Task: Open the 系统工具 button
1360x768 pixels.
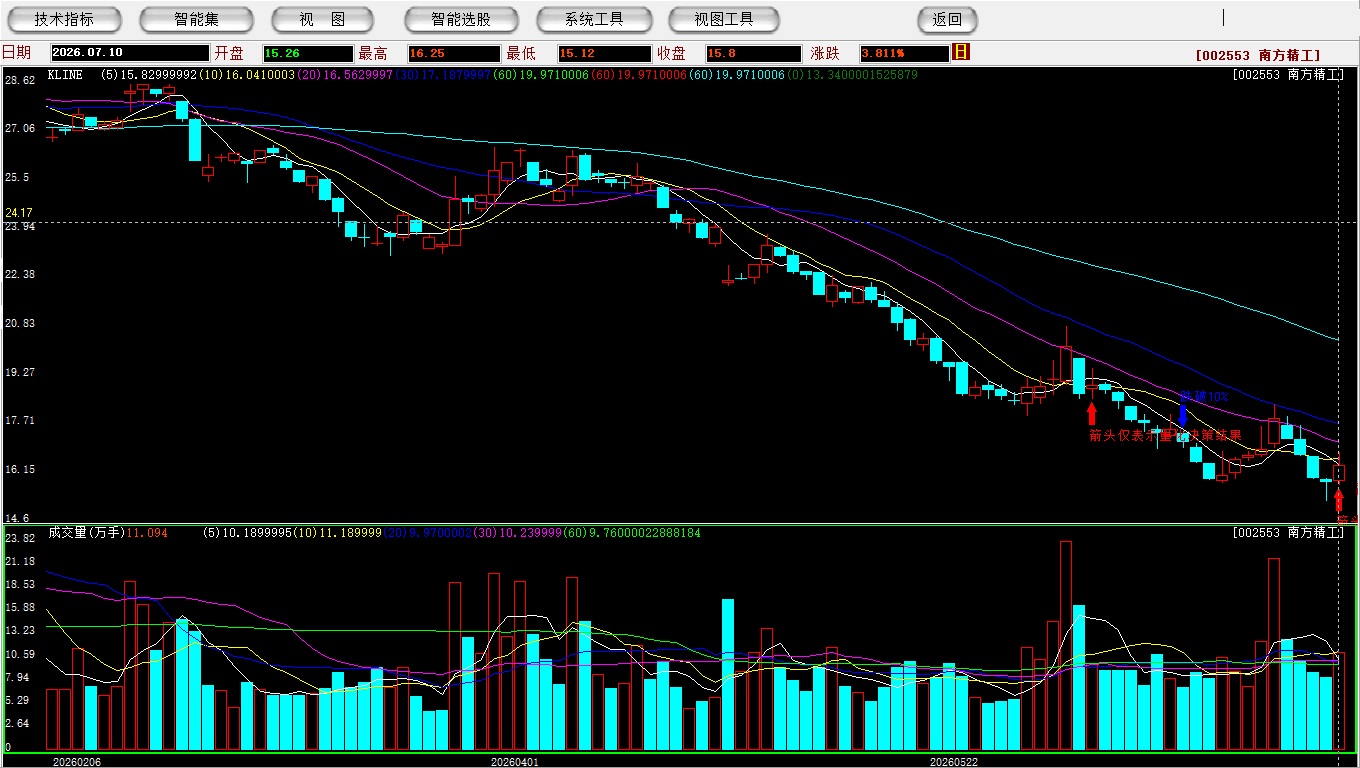Action: [x=594, y=19]
